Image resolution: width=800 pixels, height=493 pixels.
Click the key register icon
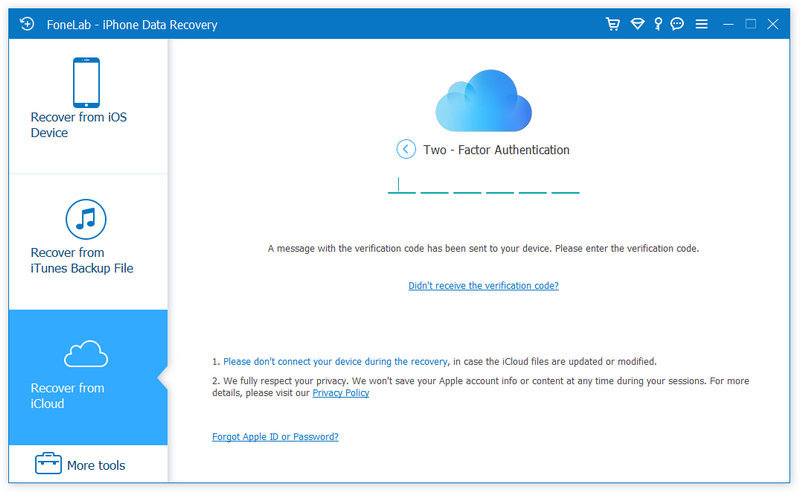tap(658, 24)
